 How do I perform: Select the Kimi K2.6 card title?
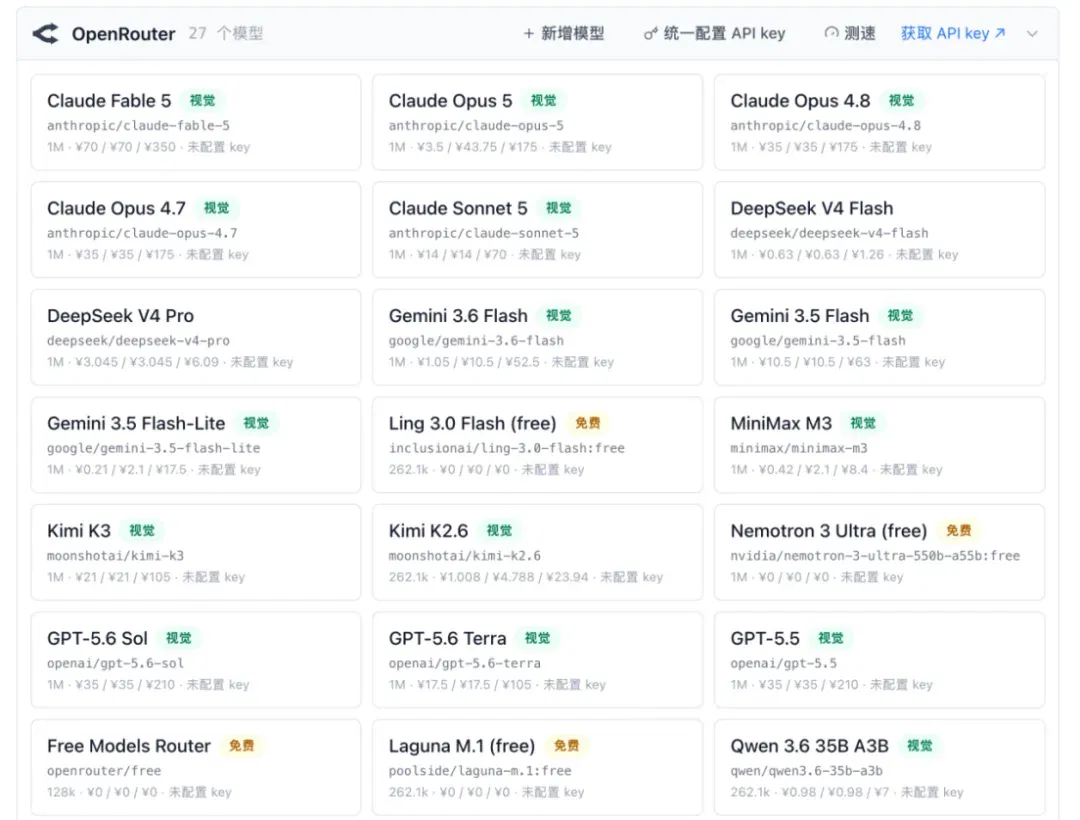pyautogui.click(x=428, y=531)
